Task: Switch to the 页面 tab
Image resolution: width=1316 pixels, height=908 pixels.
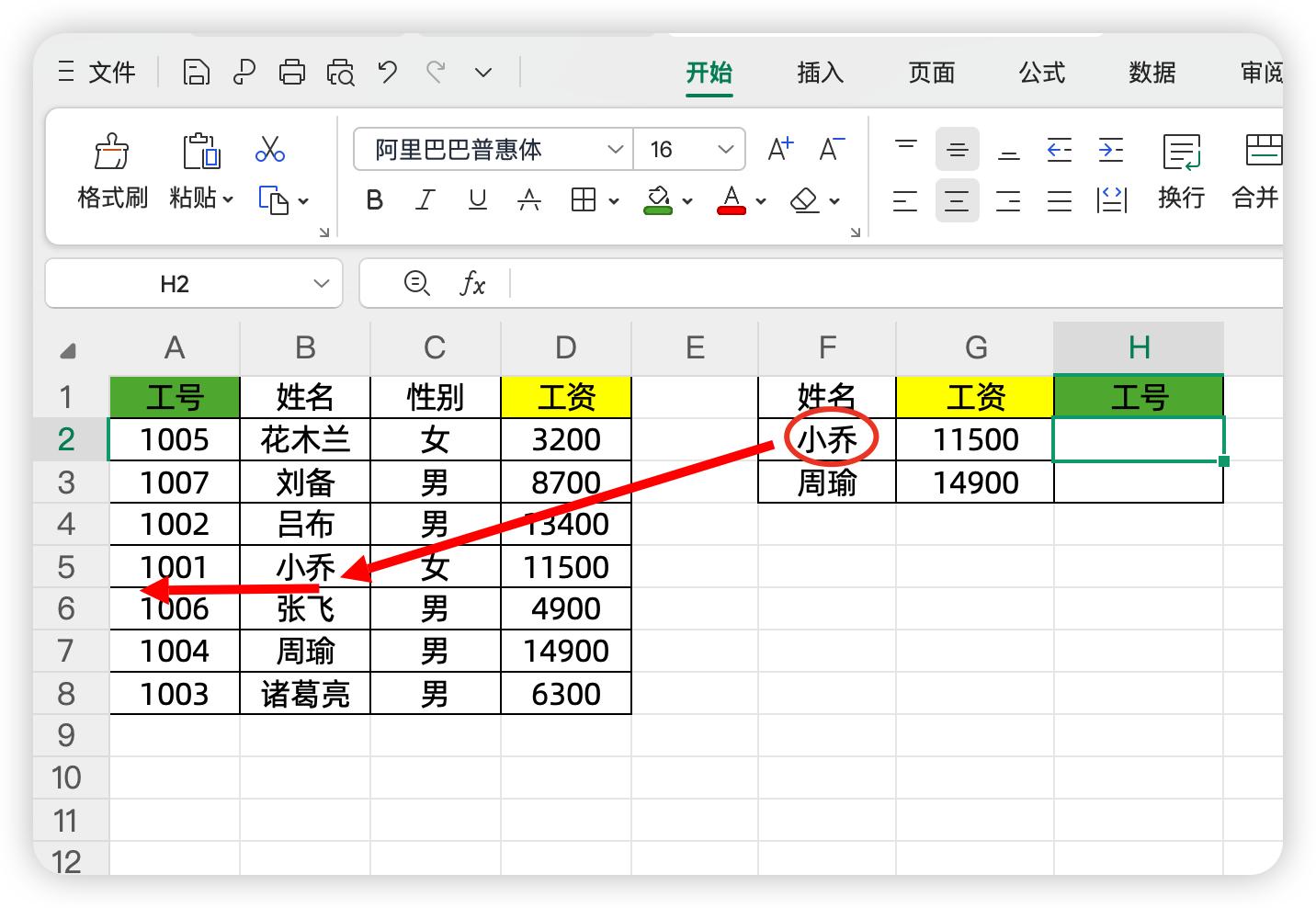Action: pyautogui.click(x=932, y=72)
